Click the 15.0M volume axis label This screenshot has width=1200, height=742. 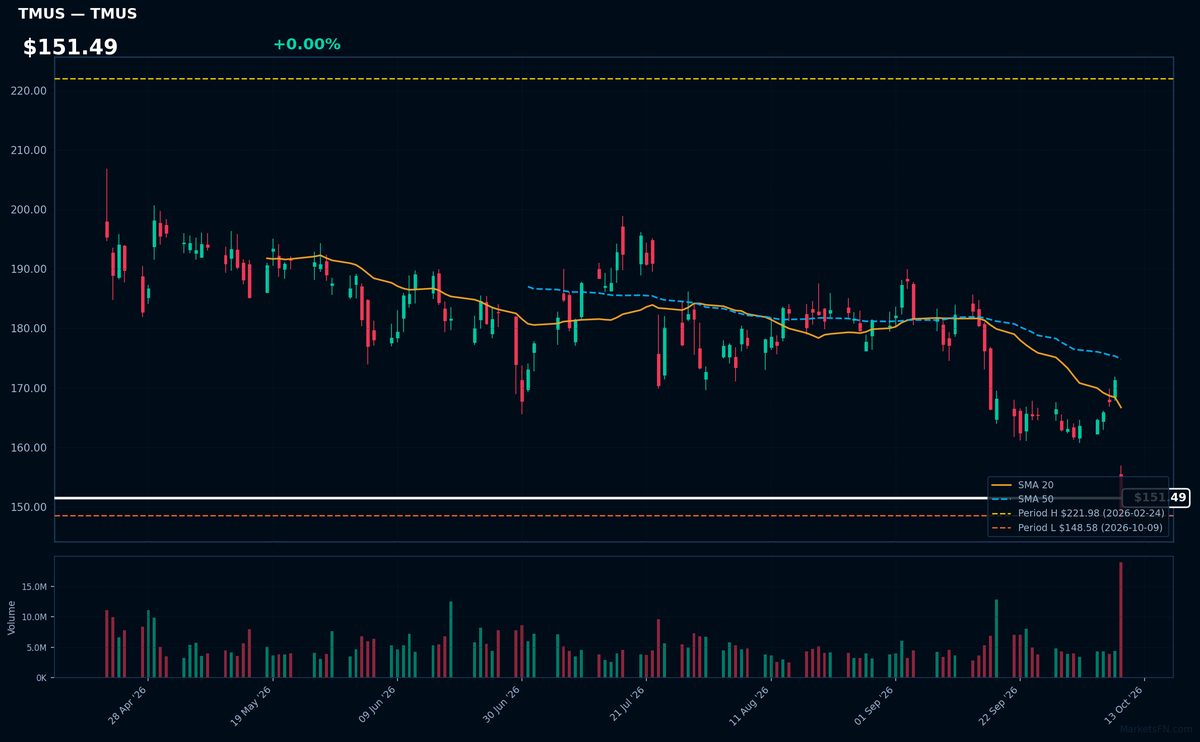point(34,587)
